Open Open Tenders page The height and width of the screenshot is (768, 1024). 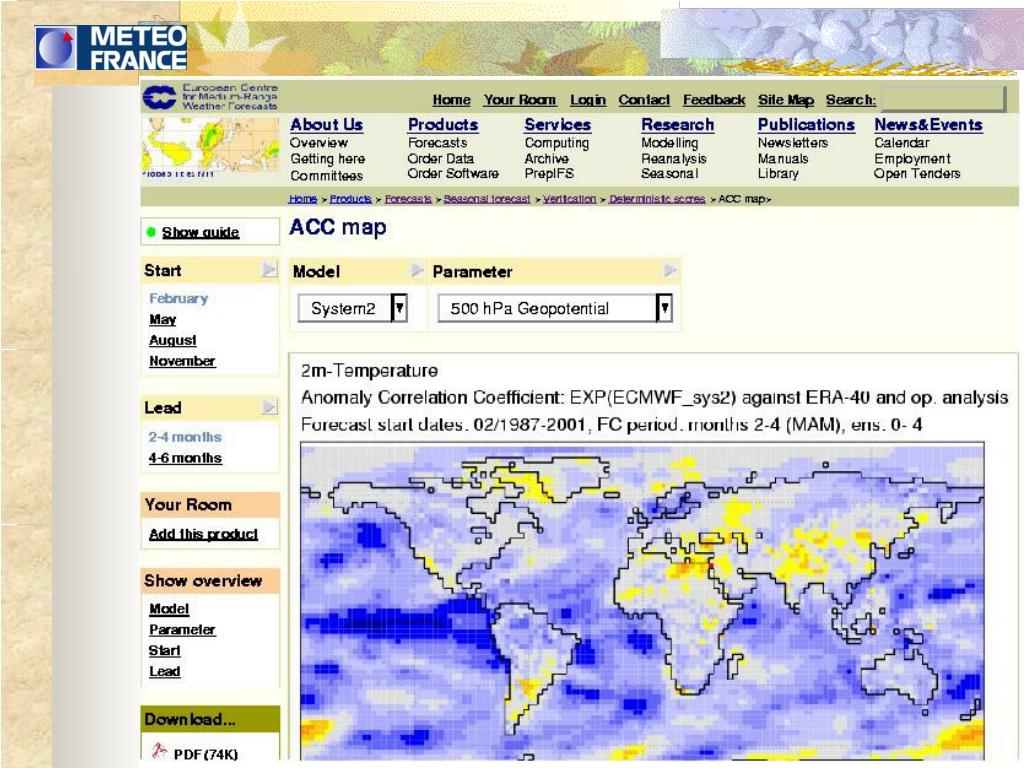pyautogui.click(x=917, y=174)
